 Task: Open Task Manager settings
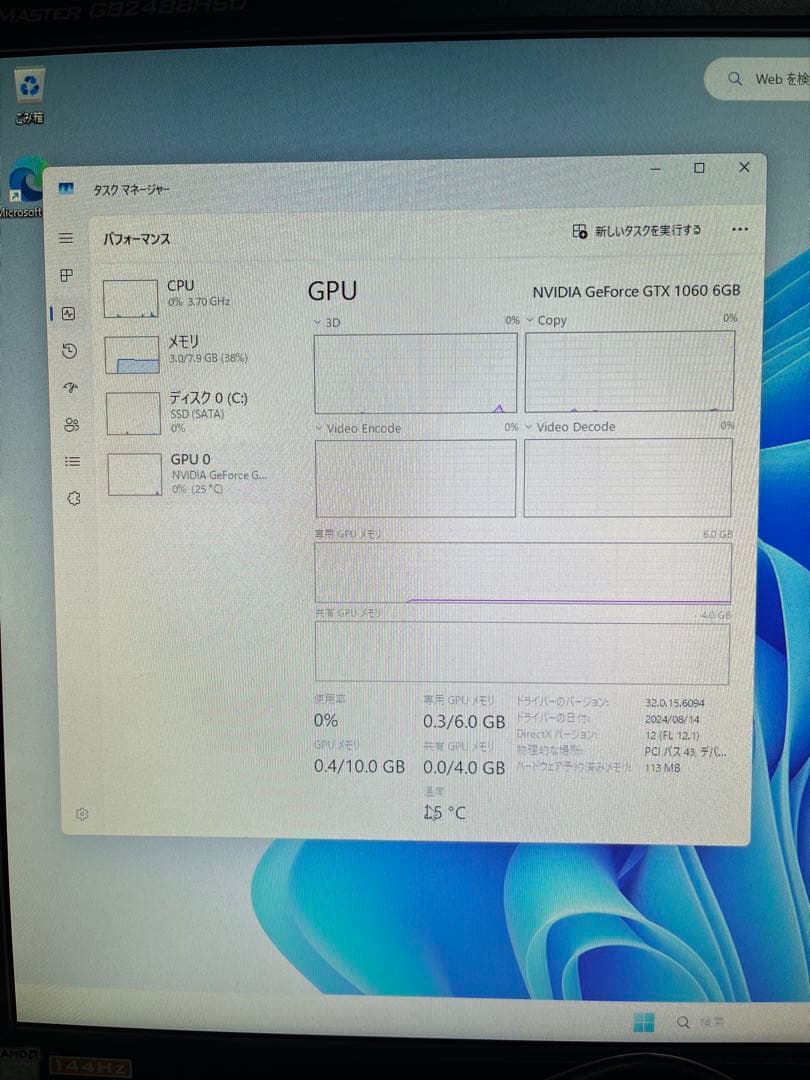point(82,814)
